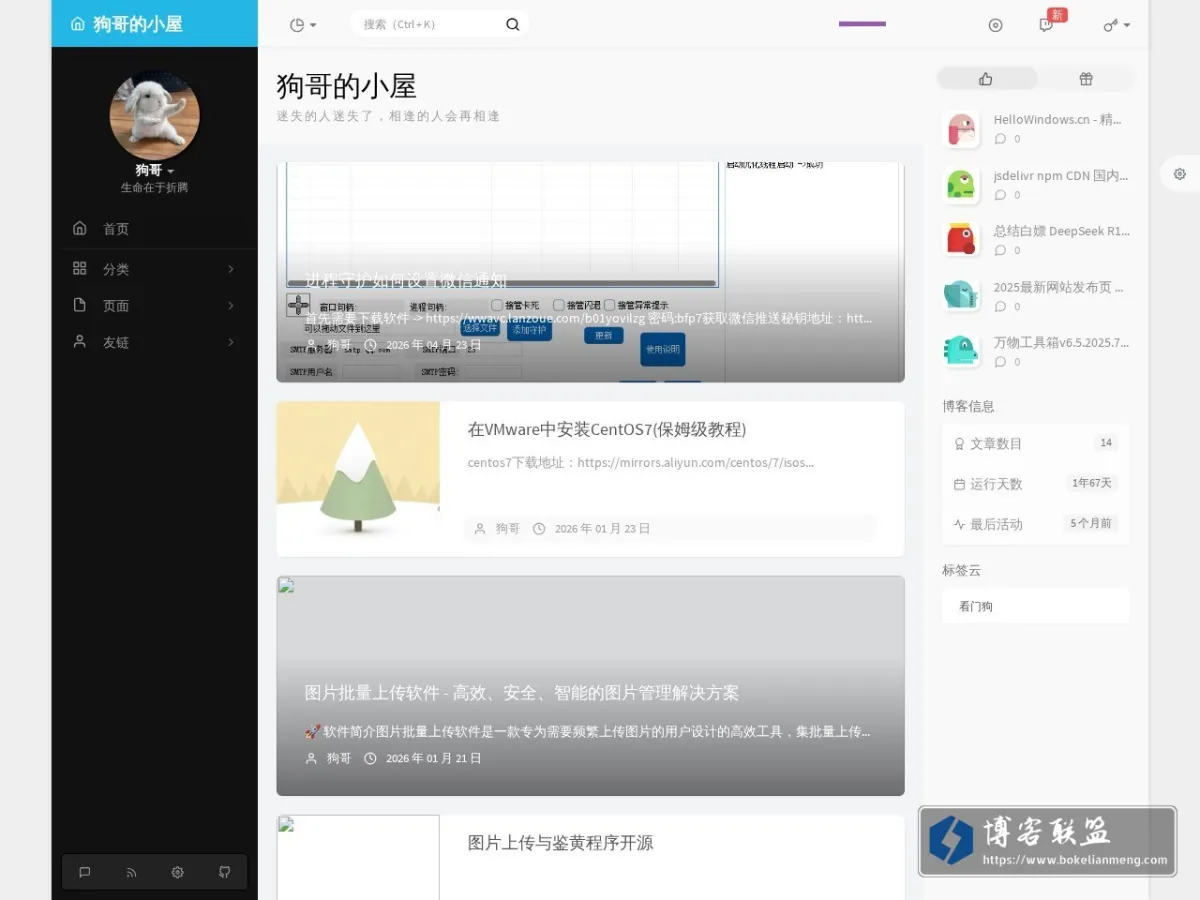Click the snowy tree thumbnail
Image resolution: width=1200 pixels, height=900 pixels.
tap(358, 479)
